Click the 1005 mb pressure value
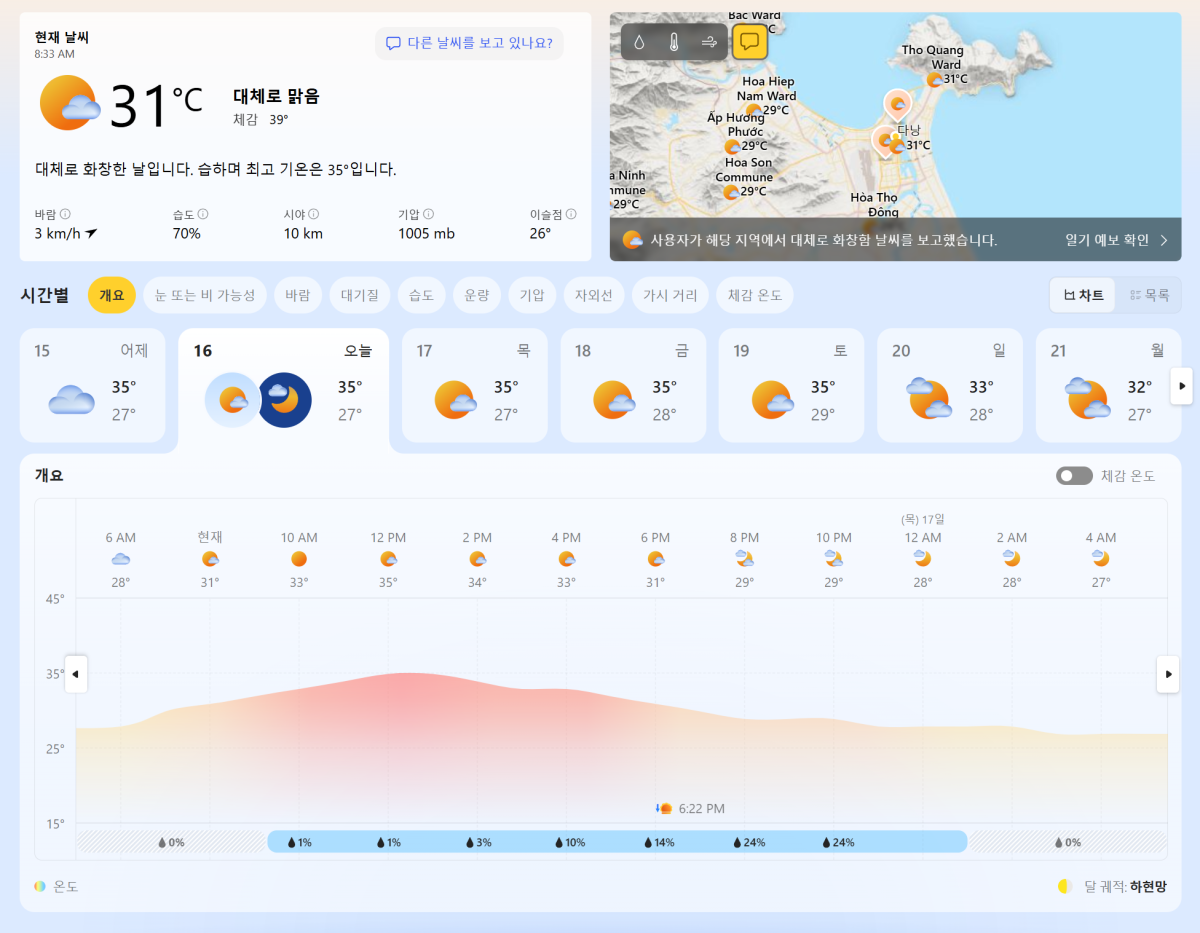The width and height of the screenshot is (1200, 933). [426, 234]
